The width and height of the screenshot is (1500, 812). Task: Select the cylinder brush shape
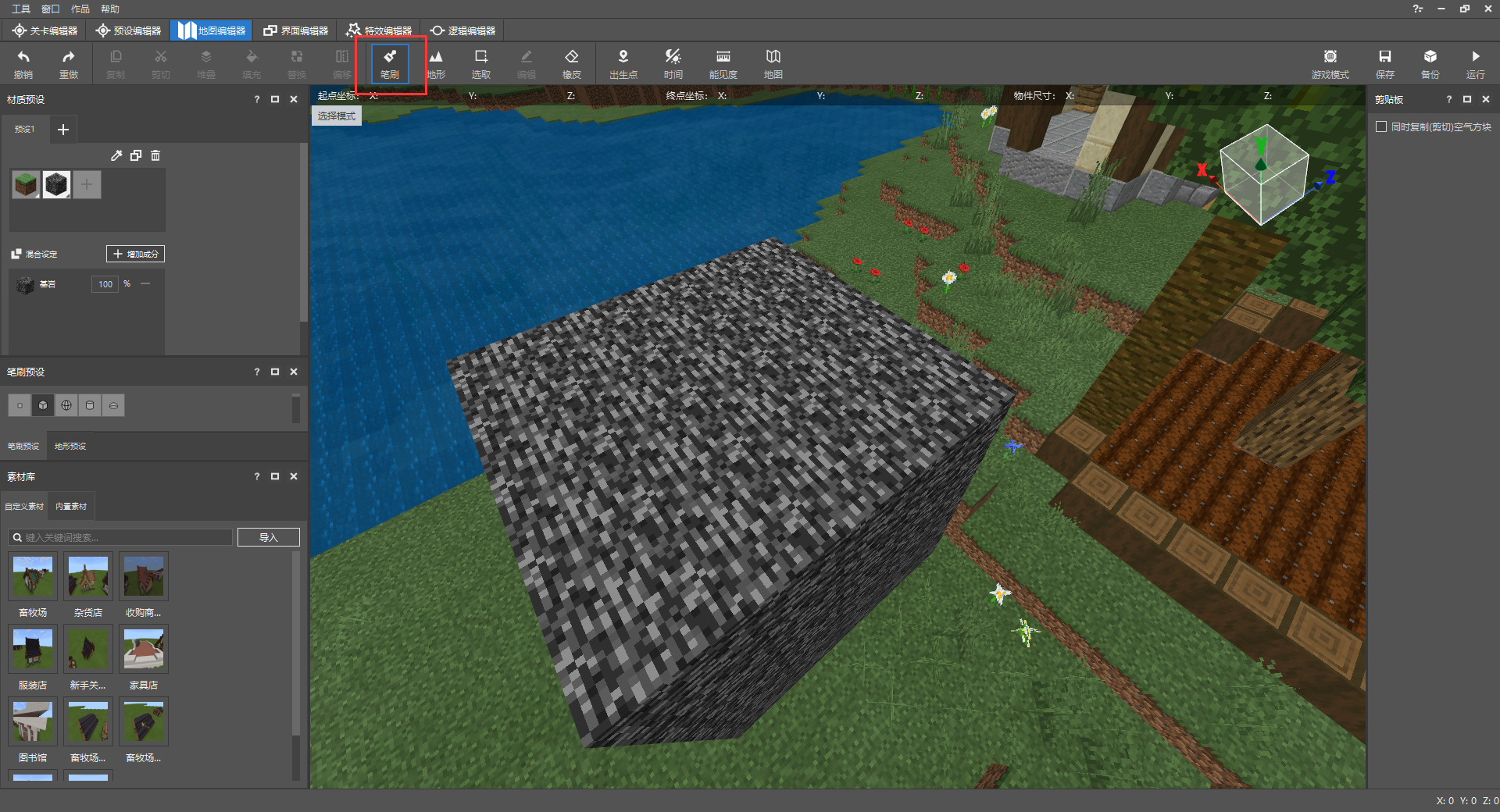coord(90,405)
